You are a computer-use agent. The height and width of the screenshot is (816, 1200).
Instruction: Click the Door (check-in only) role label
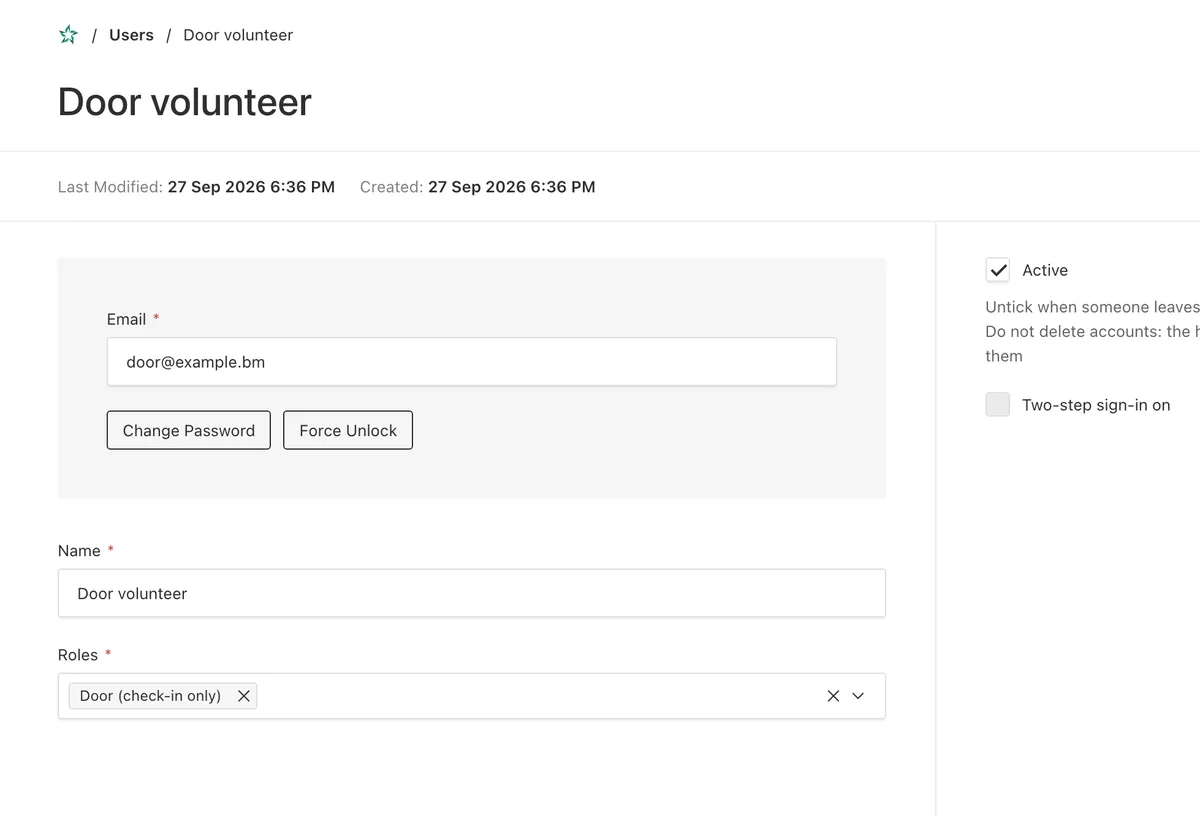point(150,696)
